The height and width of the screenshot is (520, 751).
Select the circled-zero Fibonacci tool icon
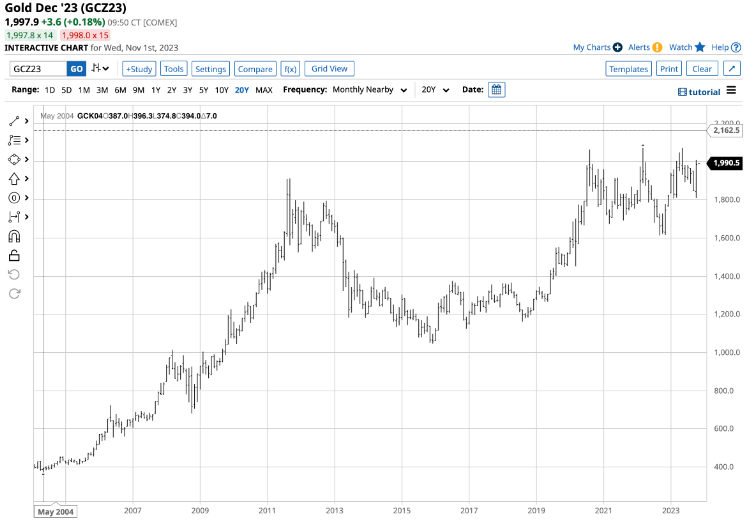click(x=14, y=198)
